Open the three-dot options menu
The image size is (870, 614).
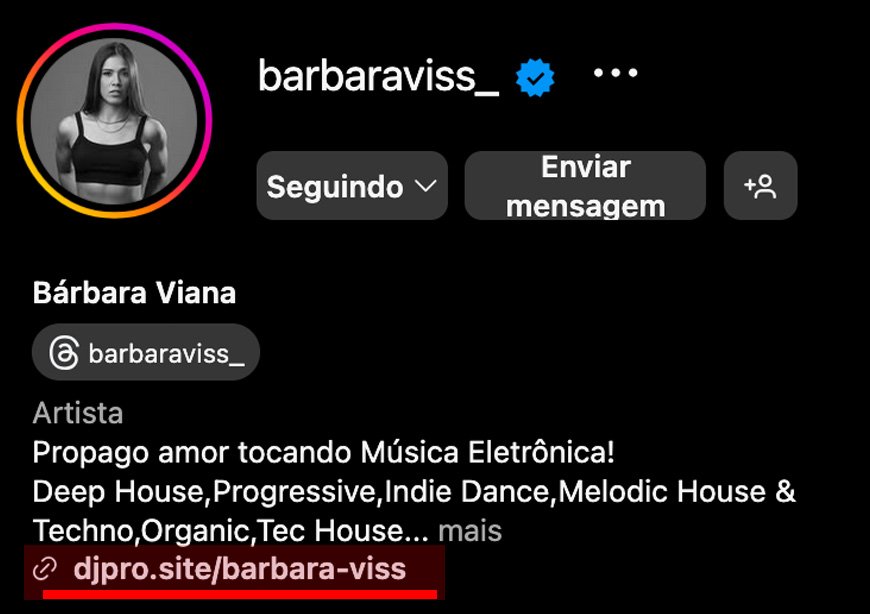(x=615, y=73)
